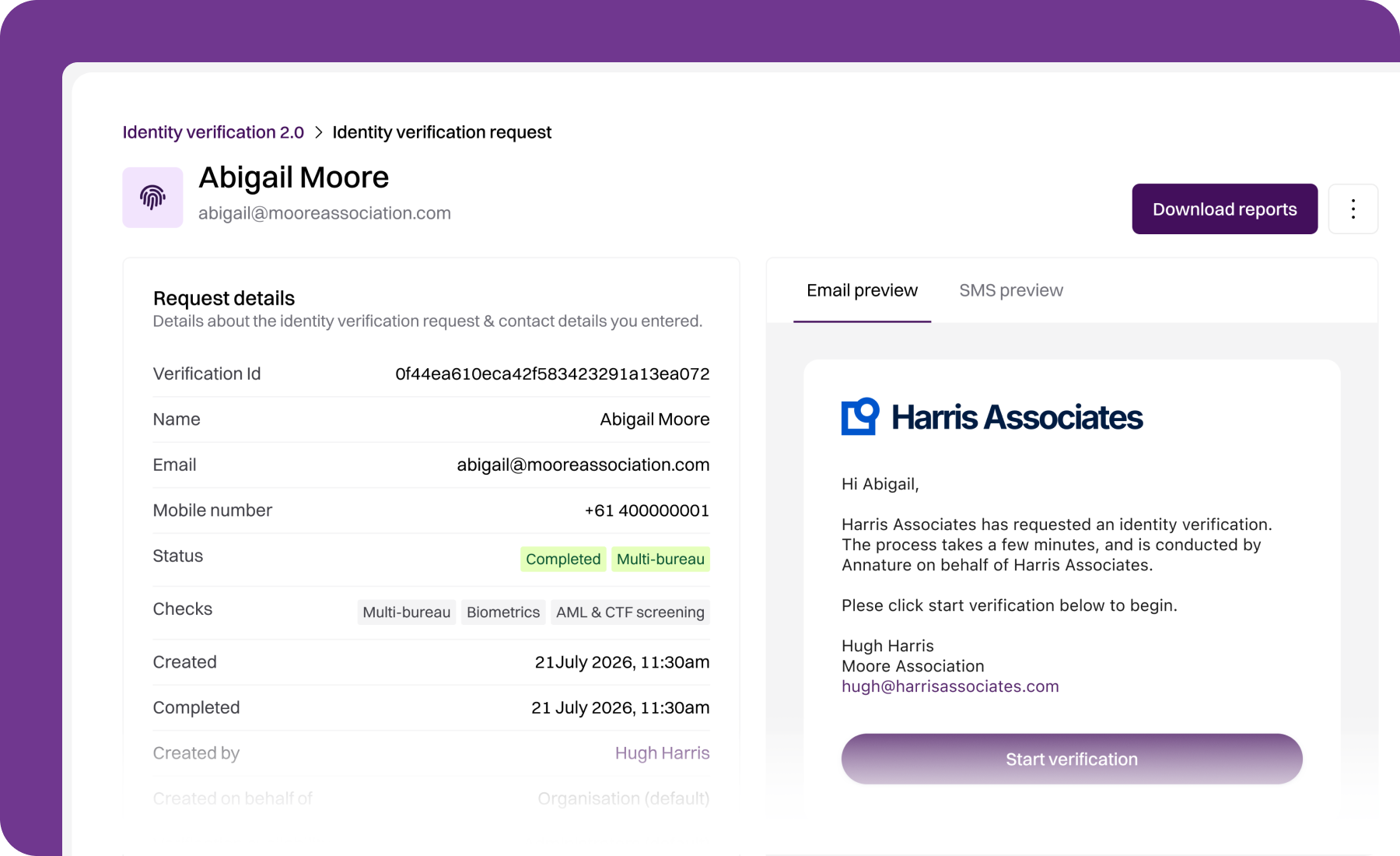The height and width of the screenshot is (856, 1400).
Task: Click the breadcrumb chevron separator
Action: click(318, 132)
